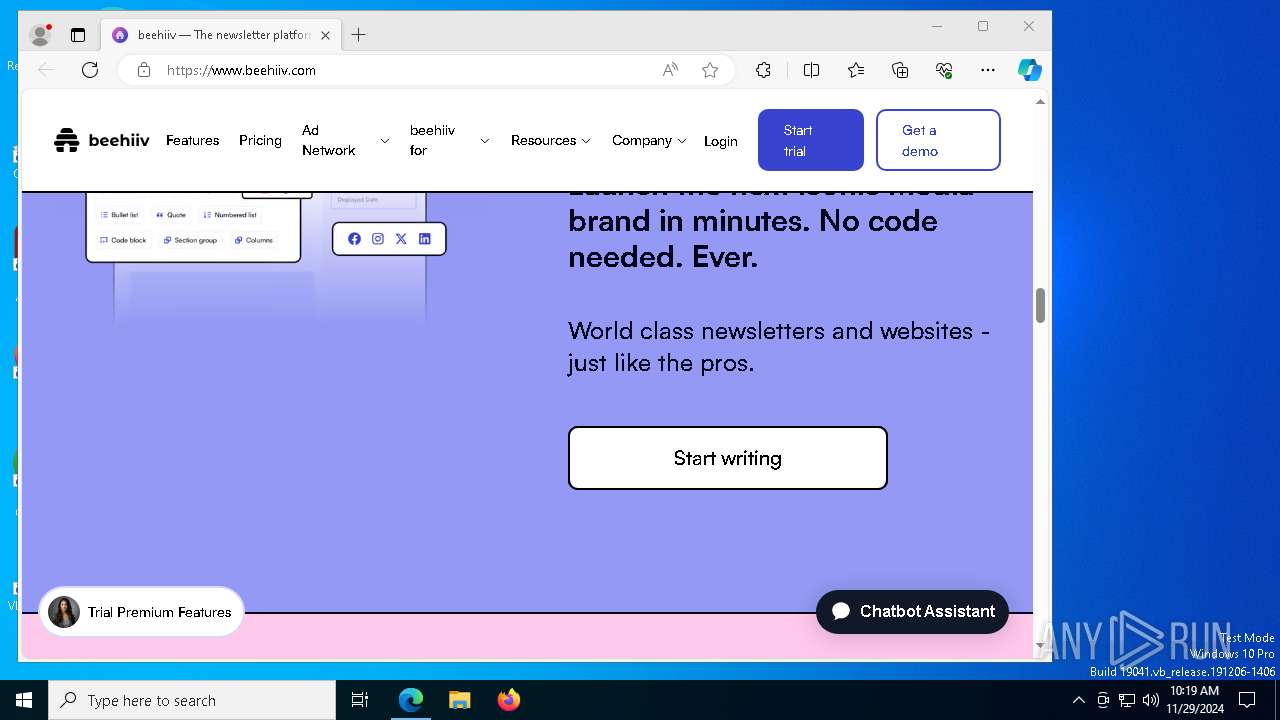Show hidden system tray icons
Screen dimensions: 1280x720
tap(1078, 700)
